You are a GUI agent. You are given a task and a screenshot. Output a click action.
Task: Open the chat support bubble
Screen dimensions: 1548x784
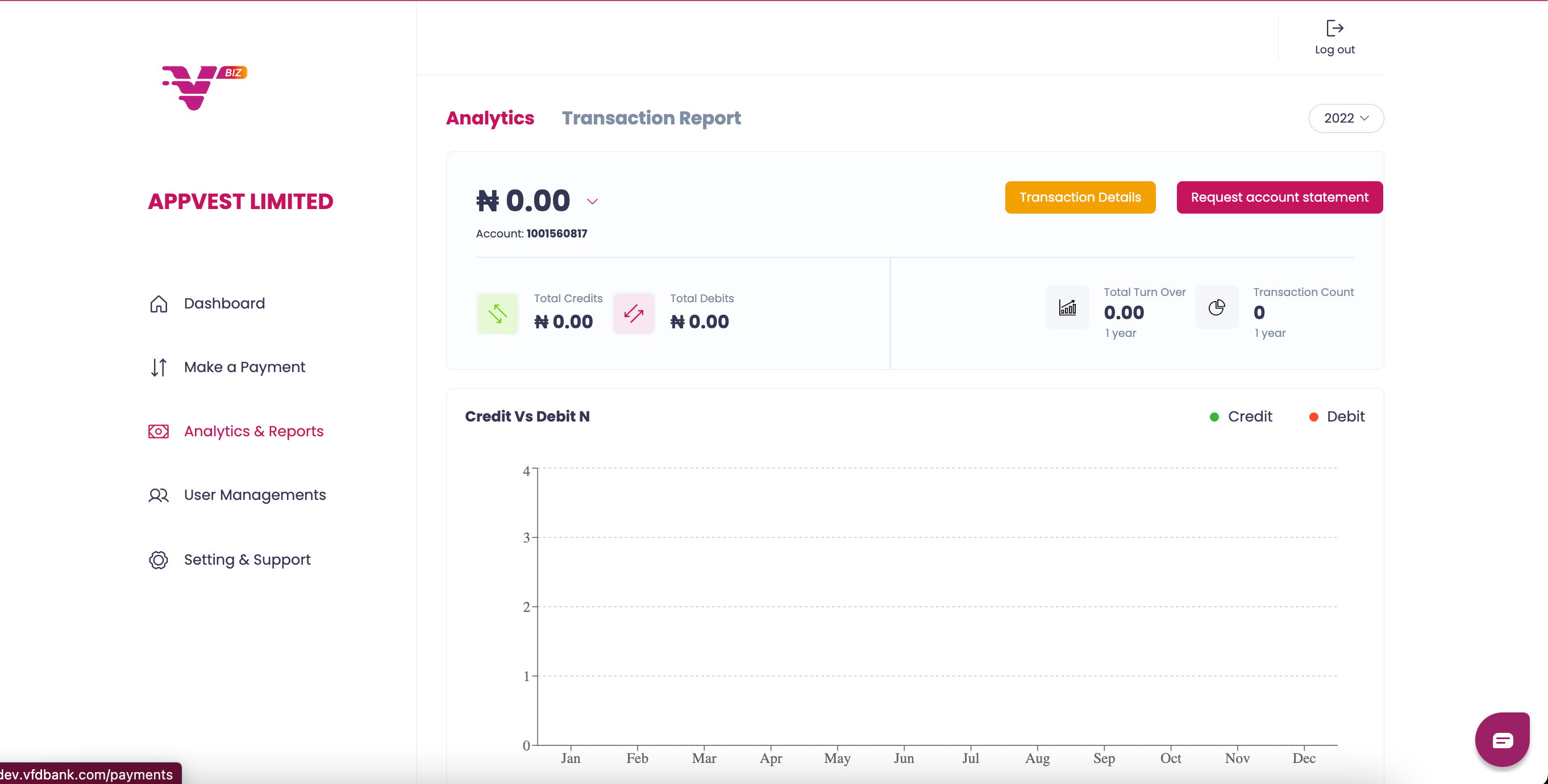point(1502,740)
